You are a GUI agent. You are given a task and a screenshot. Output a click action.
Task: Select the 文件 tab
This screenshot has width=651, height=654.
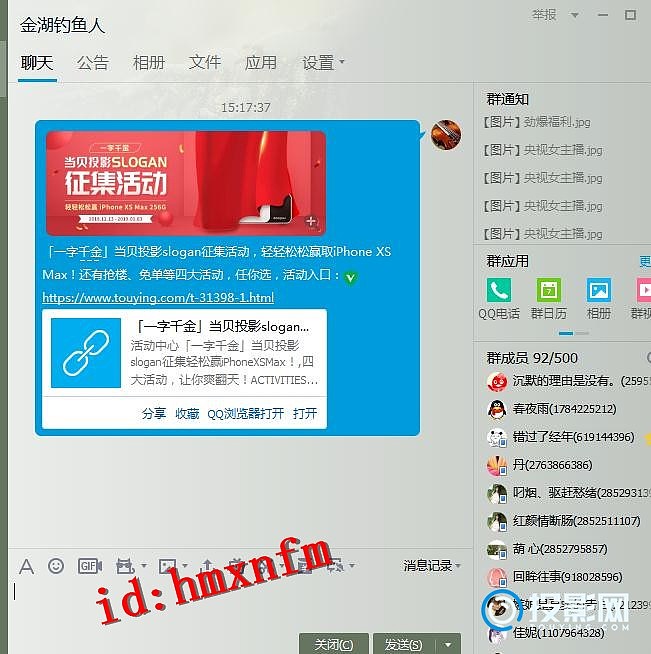click(x=204, y=63)
